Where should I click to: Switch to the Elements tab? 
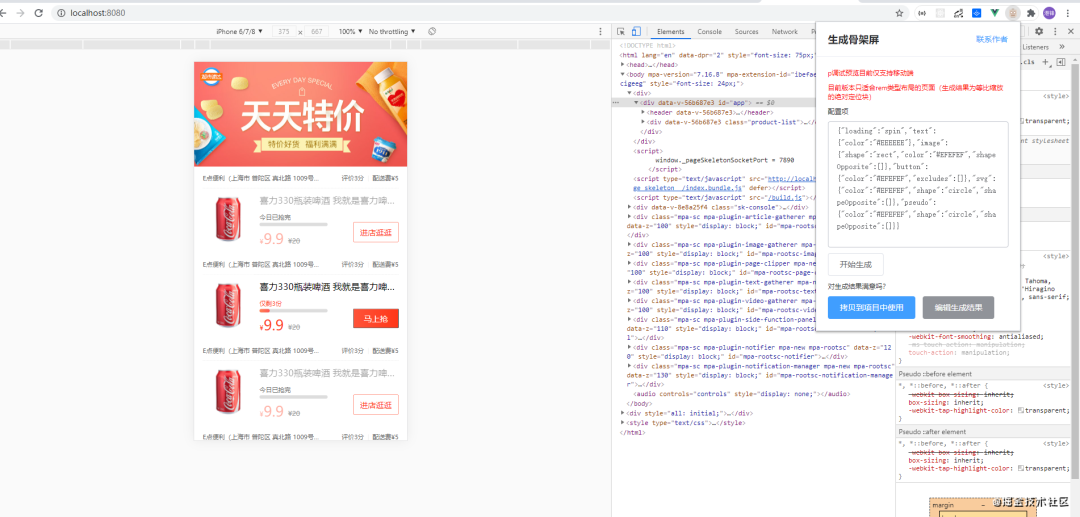670,32
